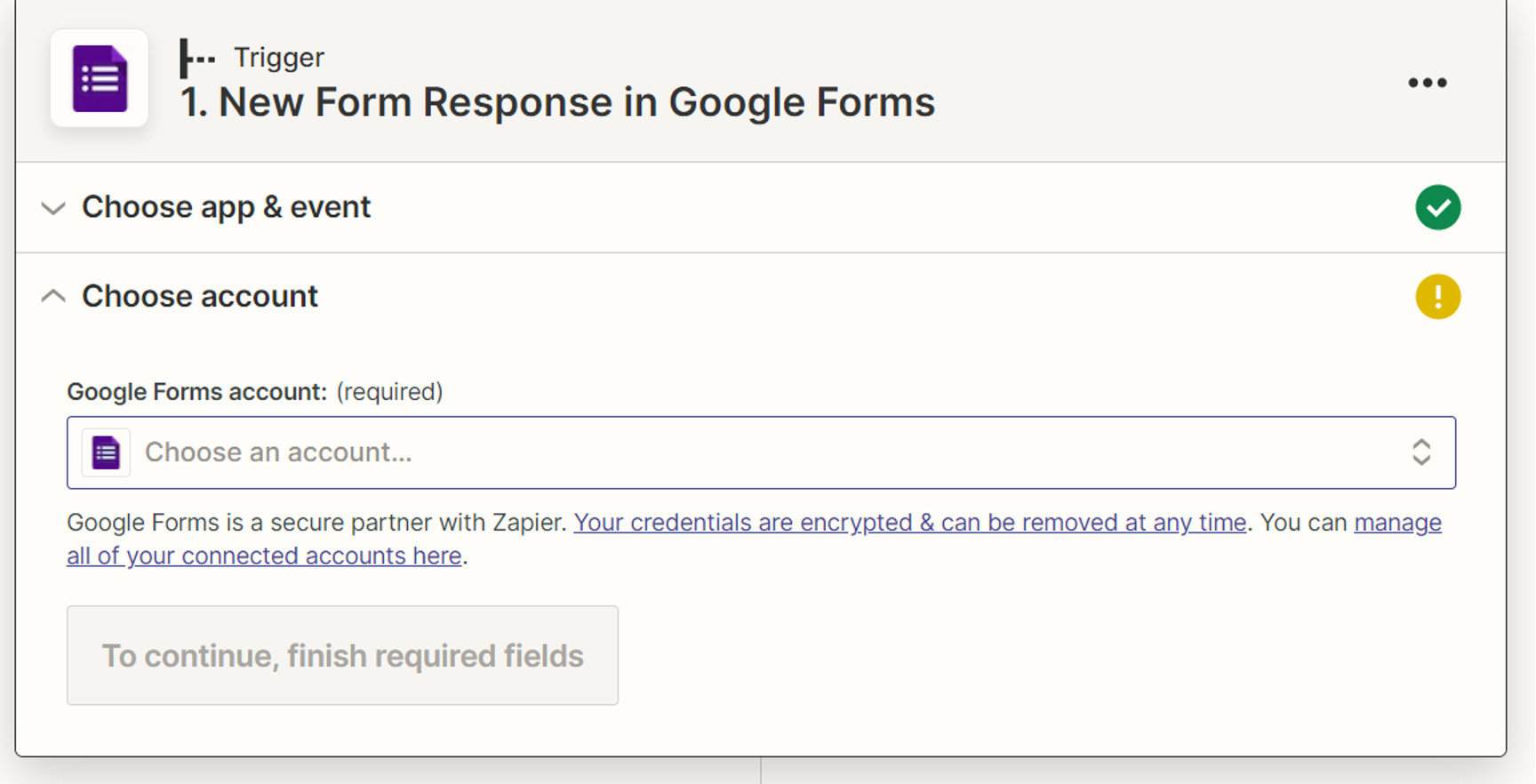This screenshot has height=784, width=1536.
Task: Click the up-down arrows in account selector
Action: click(1421, 452)
